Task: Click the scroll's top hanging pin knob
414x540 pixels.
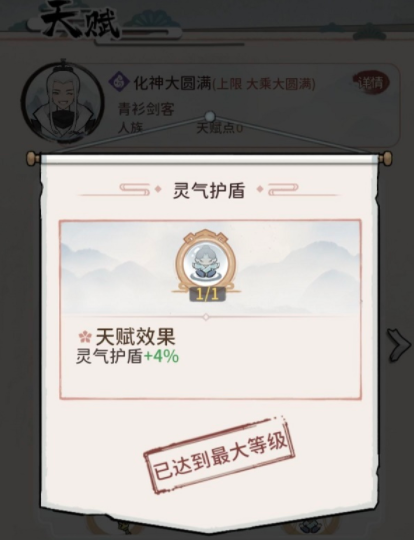Action: (x=209, y=116)
